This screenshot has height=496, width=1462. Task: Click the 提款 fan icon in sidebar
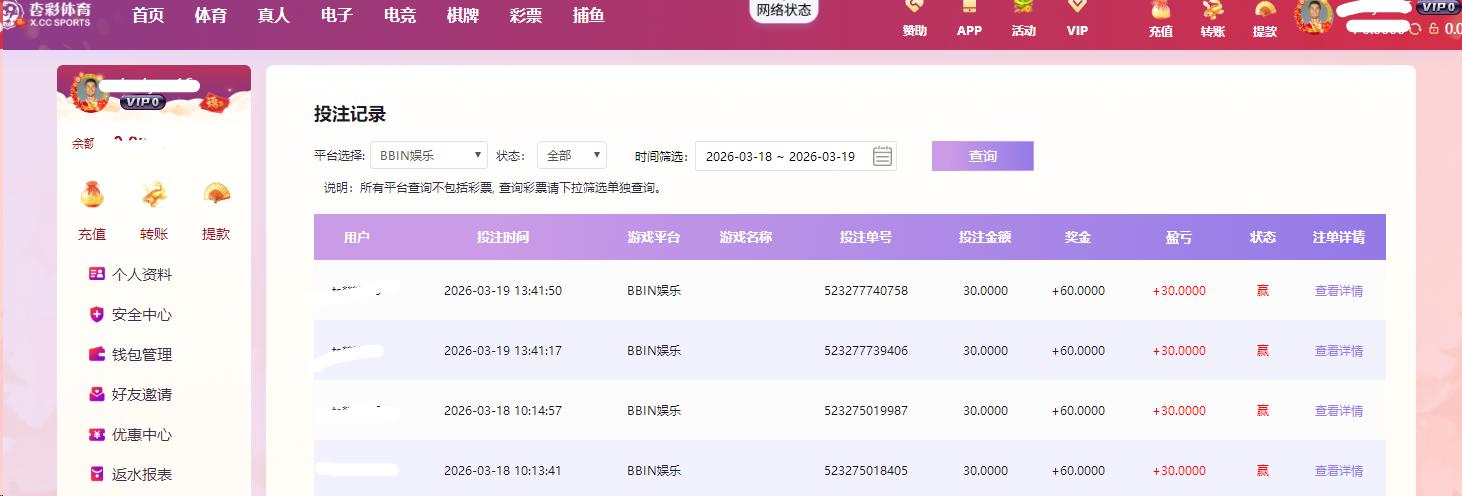216,196
